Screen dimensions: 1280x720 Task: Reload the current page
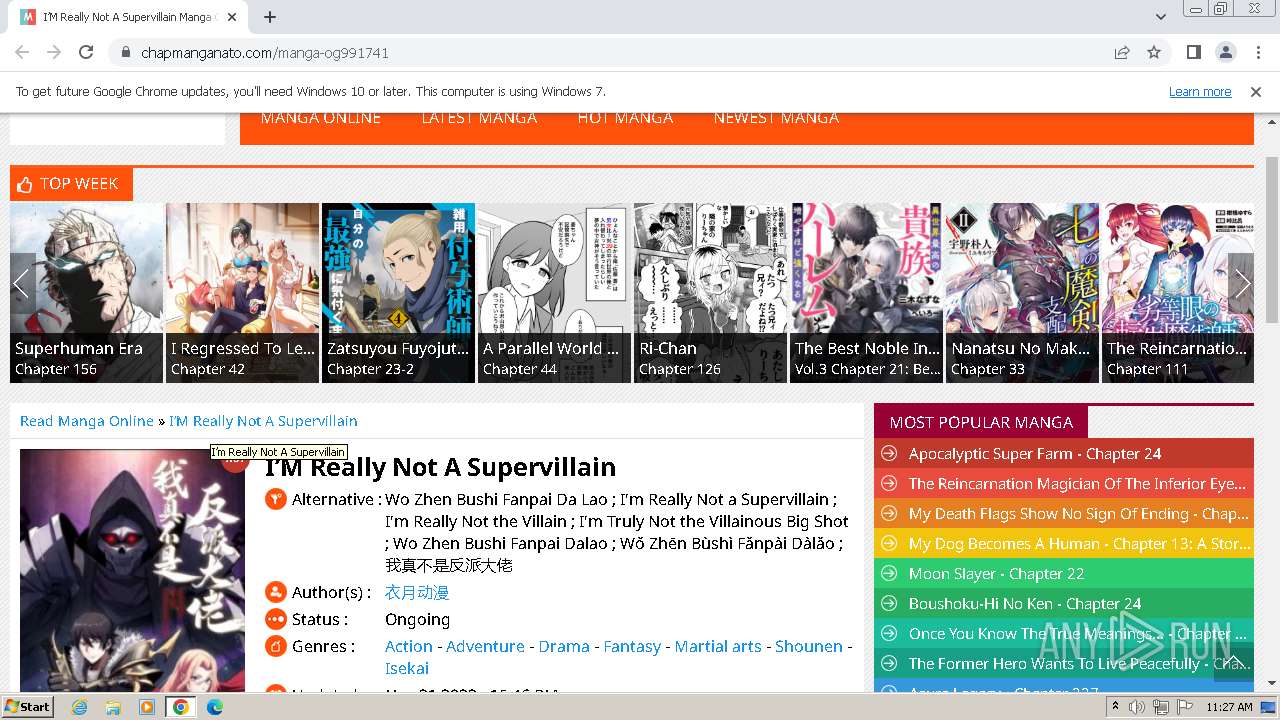click(86, 52)
